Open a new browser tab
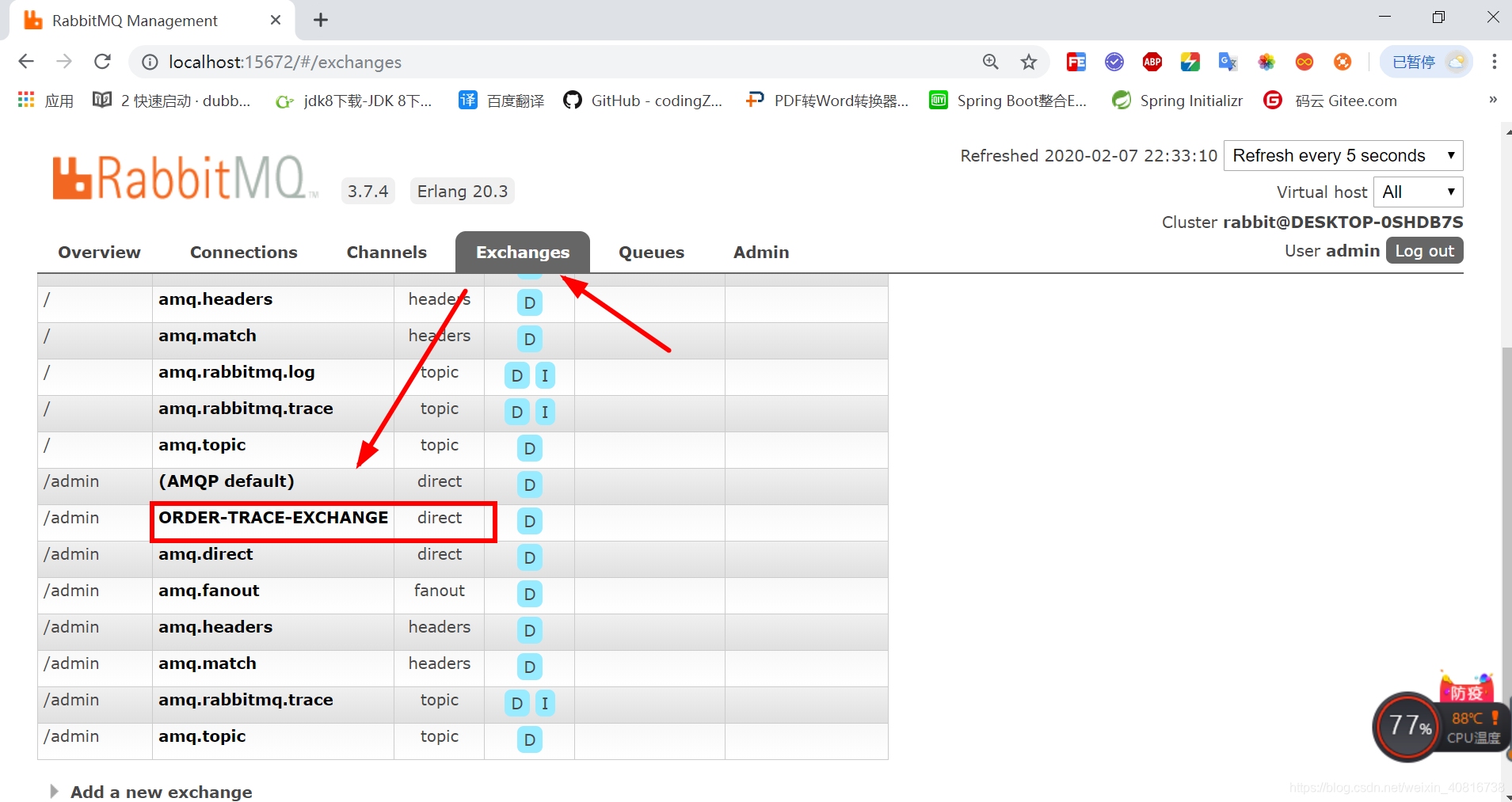1512x802 pixels. (321, 21)
